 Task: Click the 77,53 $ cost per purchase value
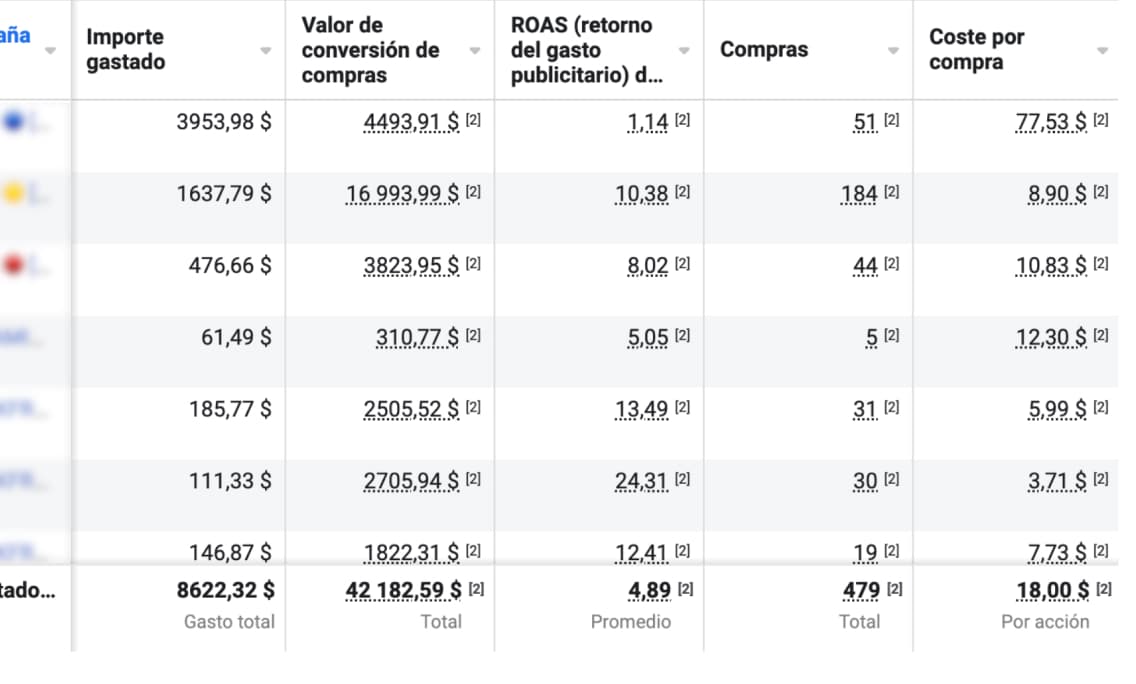coord(1051,122)
